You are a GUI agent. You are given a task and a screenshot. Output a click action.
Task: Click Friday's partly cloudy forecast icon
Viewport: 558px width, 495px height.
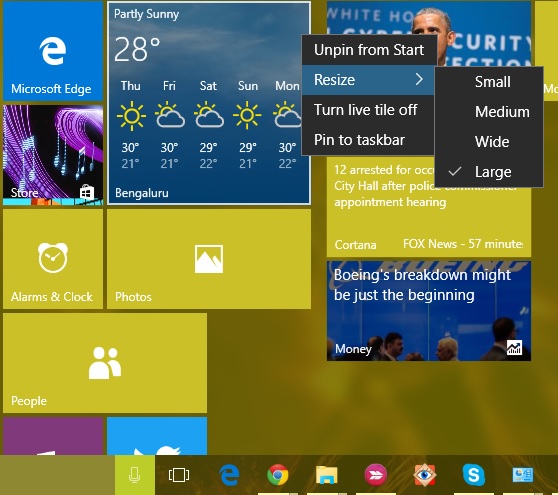pos(170,115)
